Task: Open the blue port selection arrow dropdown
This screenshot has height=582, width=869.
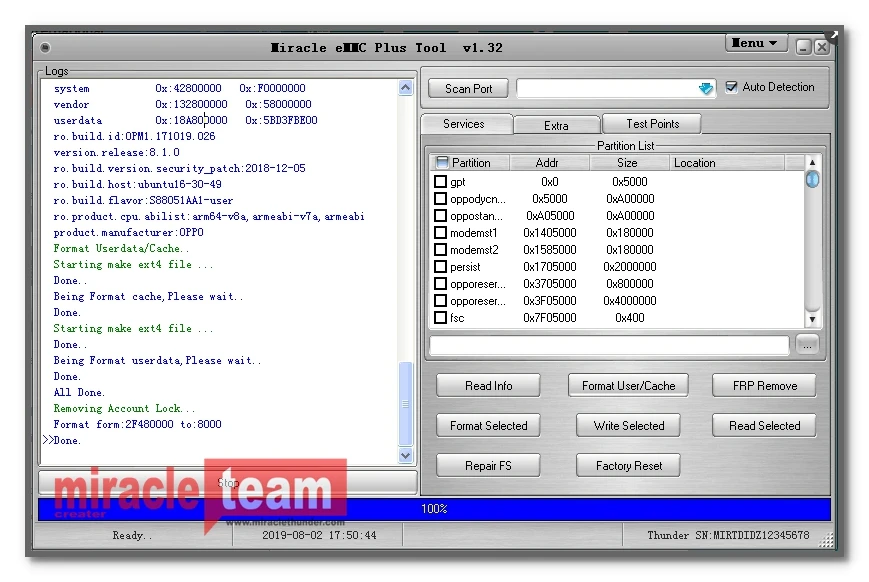Action: coord(705,88)
